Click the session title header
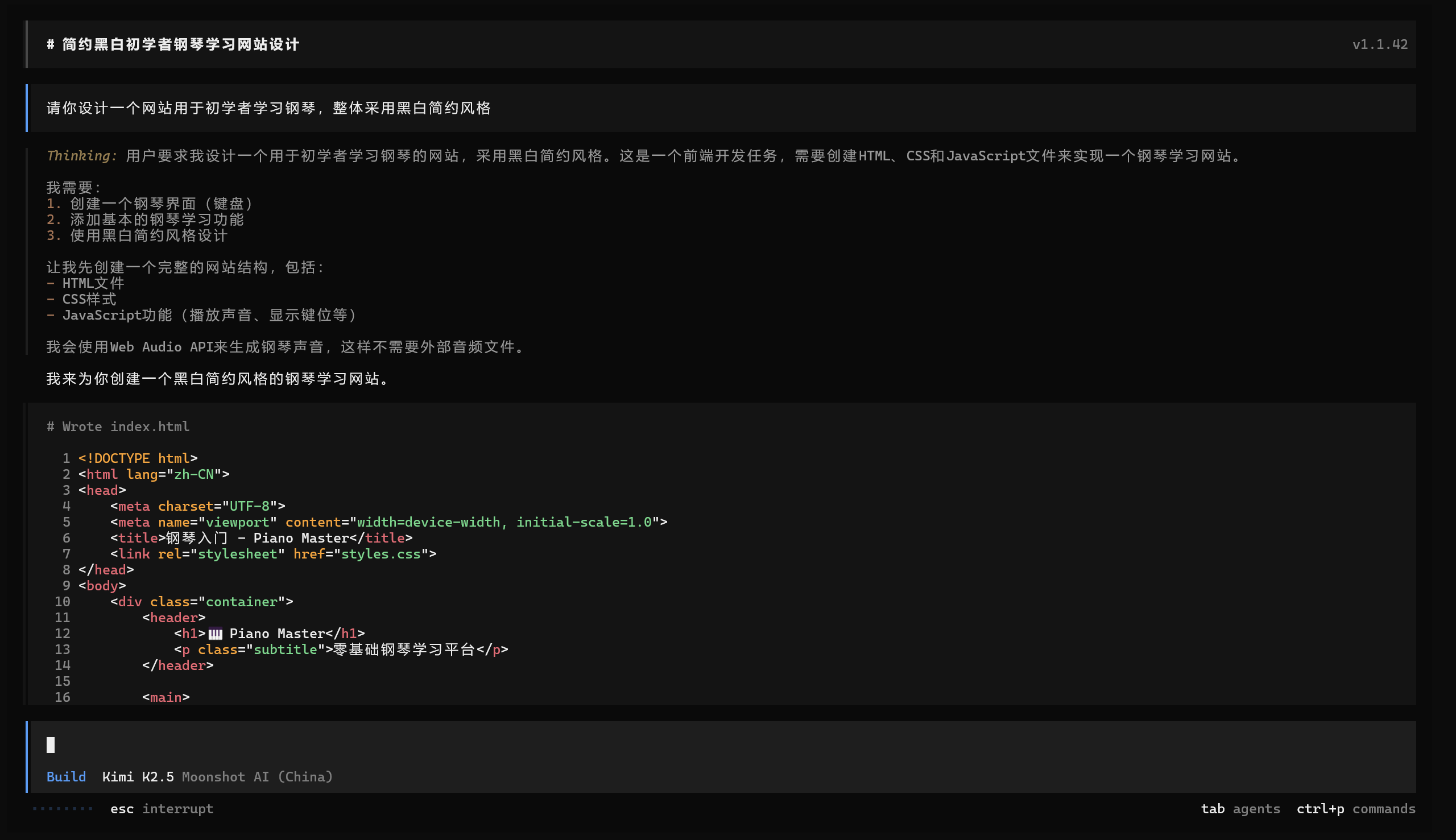Image resolution: width=1456 pixels, height=840 pixels. click(x=173, y=44)
